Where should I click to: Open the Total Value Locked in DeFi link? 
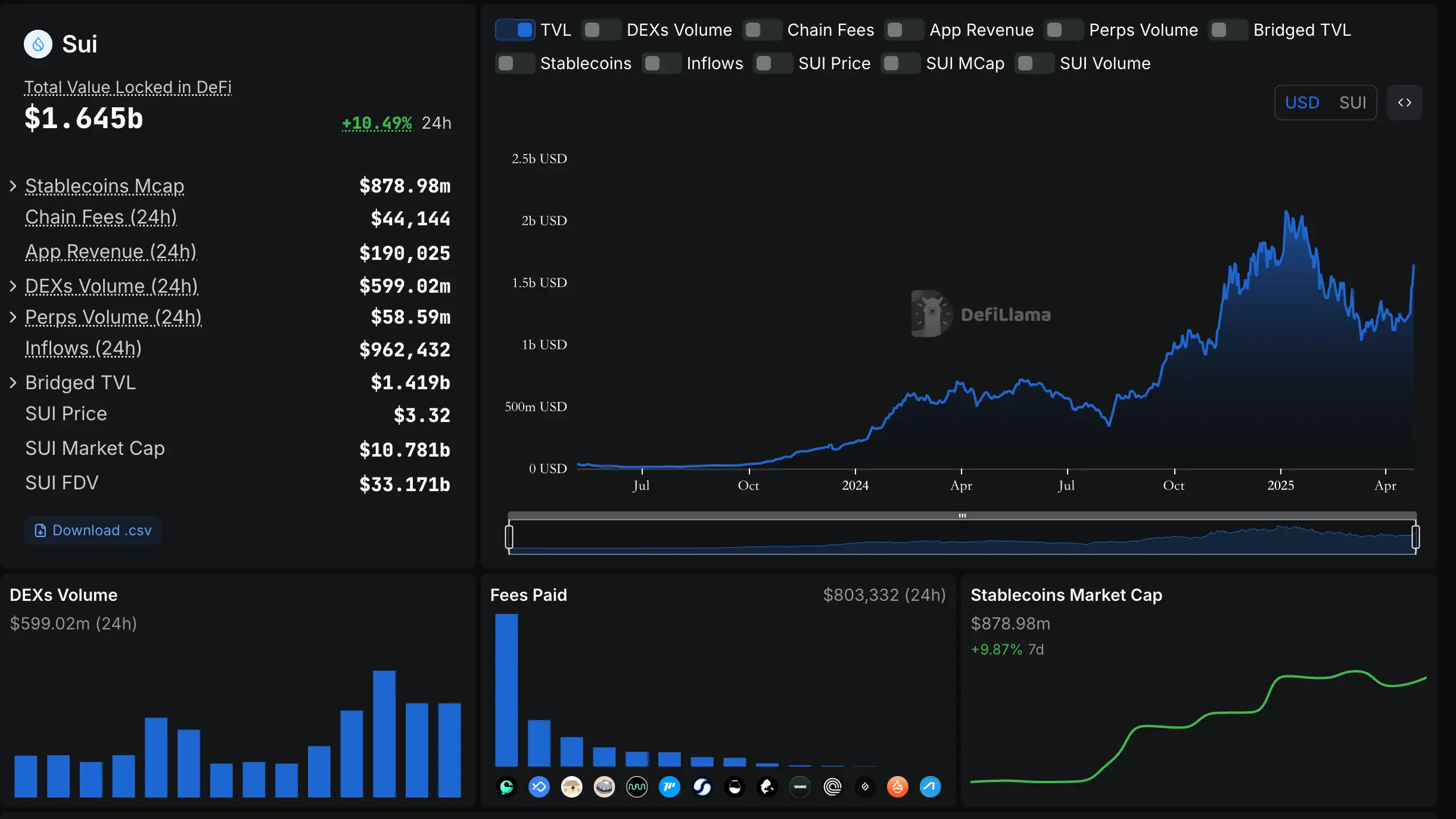(x=128, y=87)
